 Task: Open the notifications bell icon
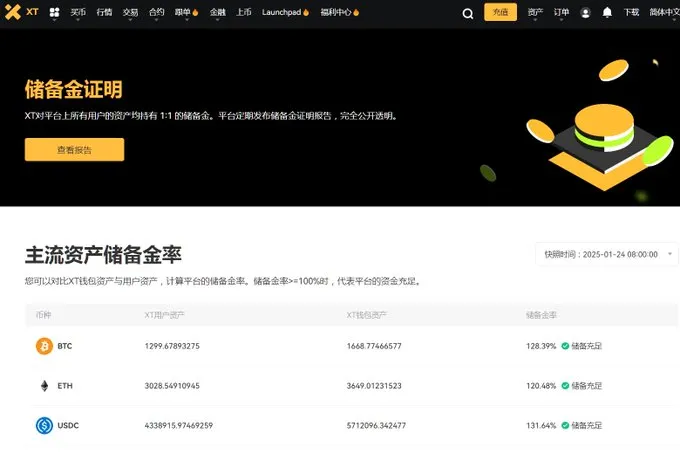[x=607, y=13]
